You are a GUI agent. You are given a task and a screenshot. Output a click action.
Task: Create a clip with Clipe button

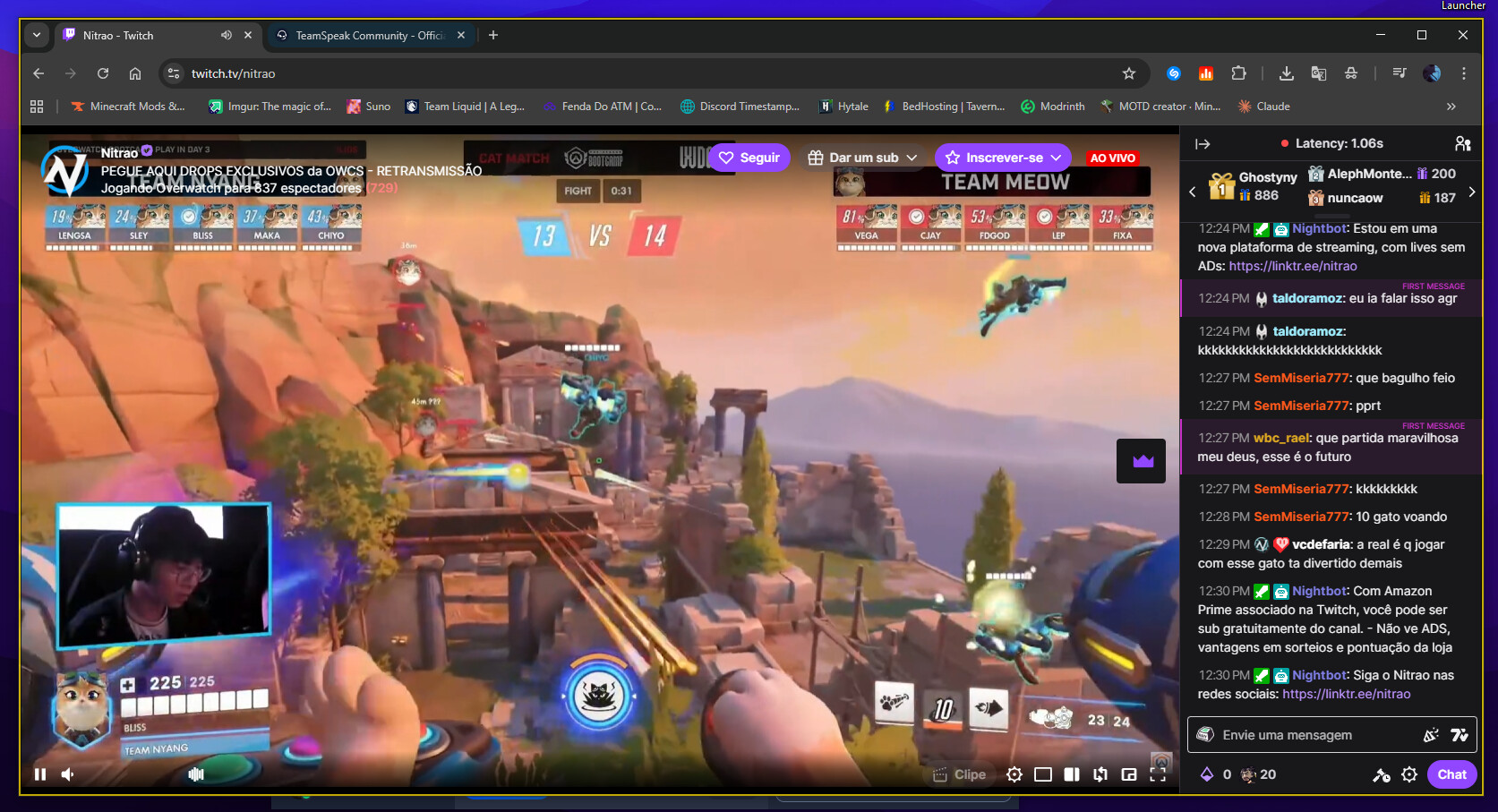pos(960,774)
